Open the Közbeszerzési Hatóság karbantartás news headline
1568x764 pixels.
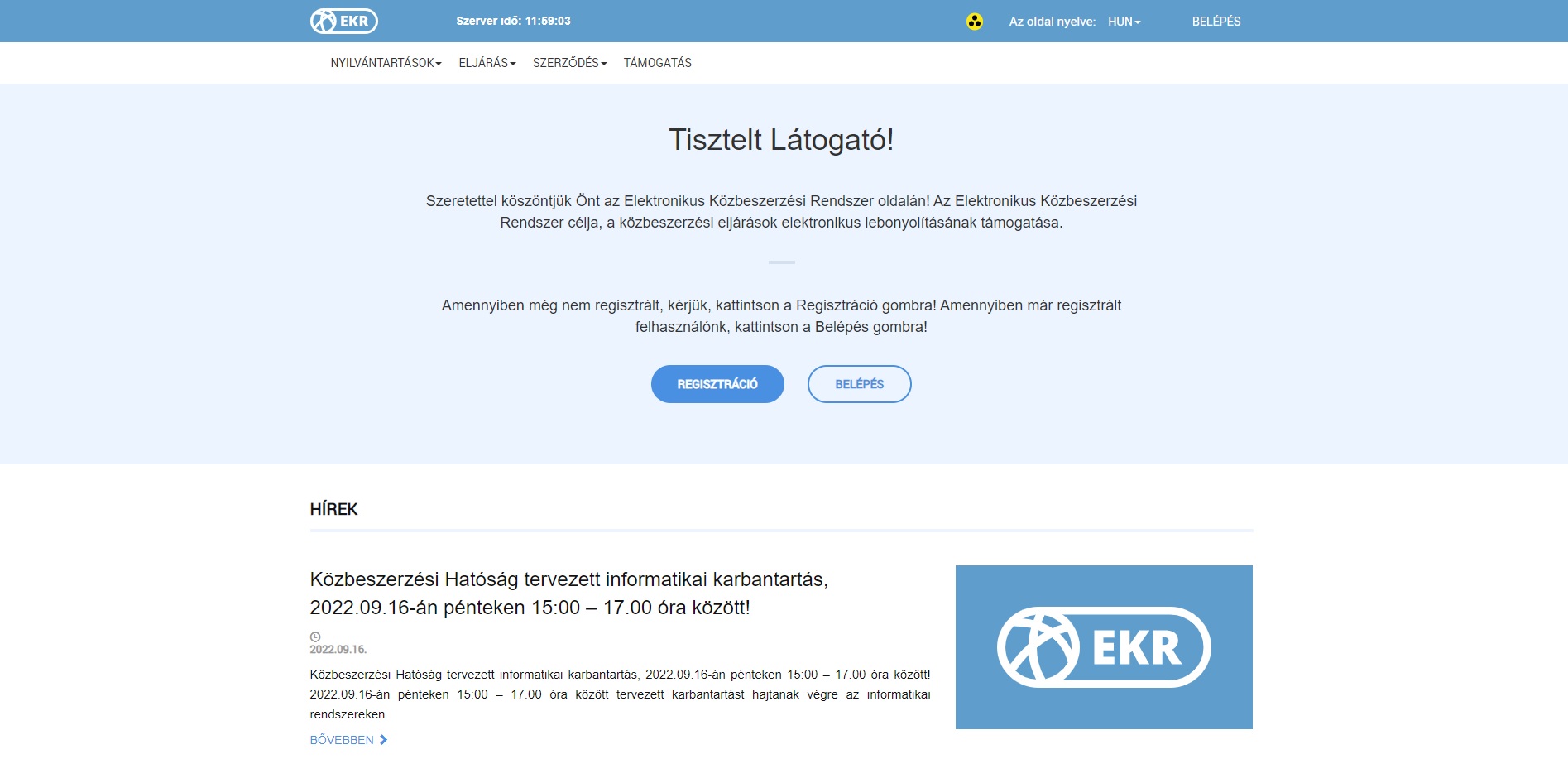[x=568, y=593]
